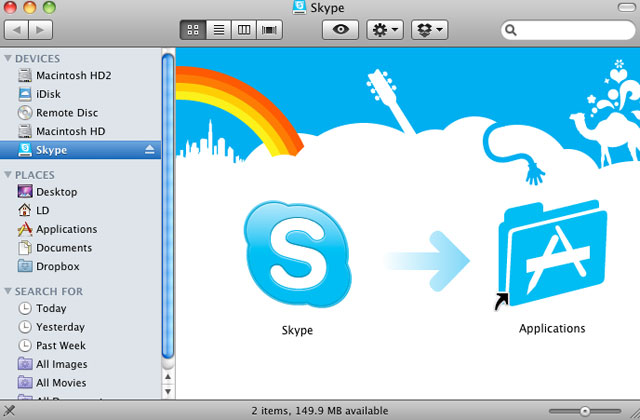Viewport: 640px width, 420px height.
Task: Open the Documents sidebar icon
Action: pyautogui.click(x=25, y=248)
